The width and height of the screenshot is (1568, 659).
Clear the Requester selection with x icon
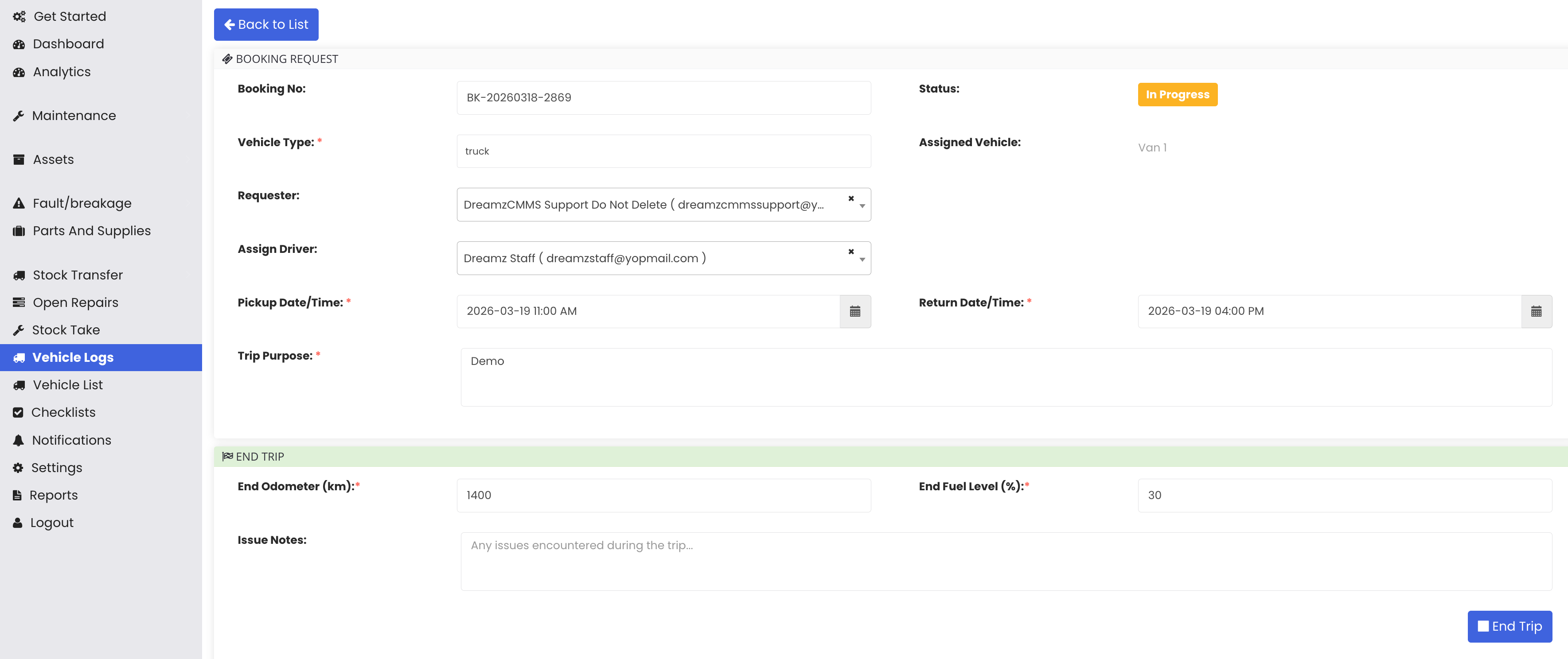[850, 198]
